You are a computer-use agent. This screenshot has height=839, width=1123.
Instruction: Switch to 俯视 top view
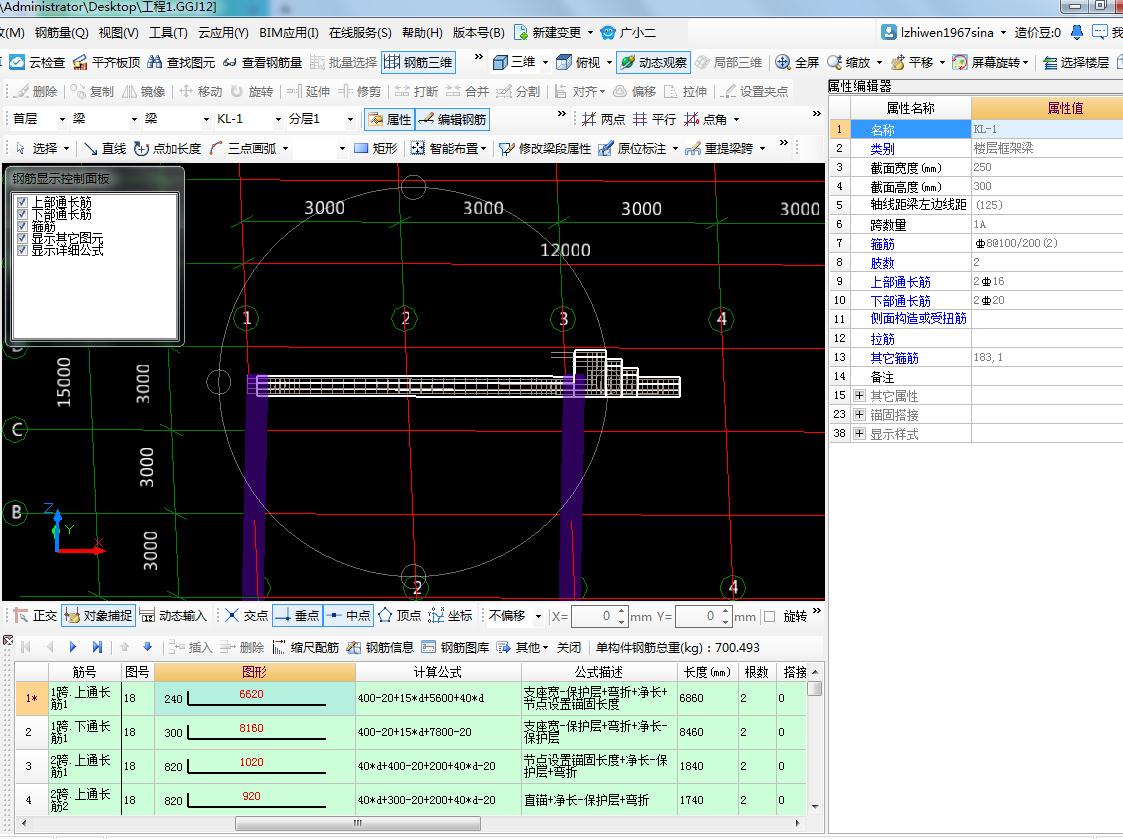coord(579,62)
